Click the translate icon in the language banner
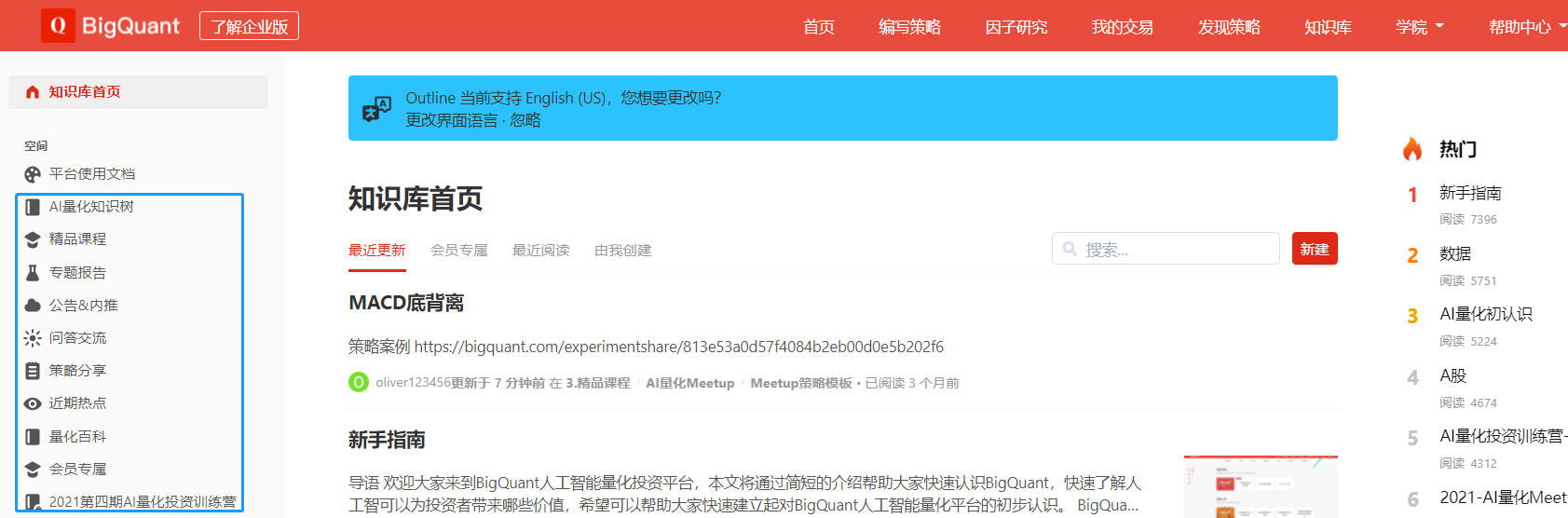1568x518 pixels. [376, 109]
